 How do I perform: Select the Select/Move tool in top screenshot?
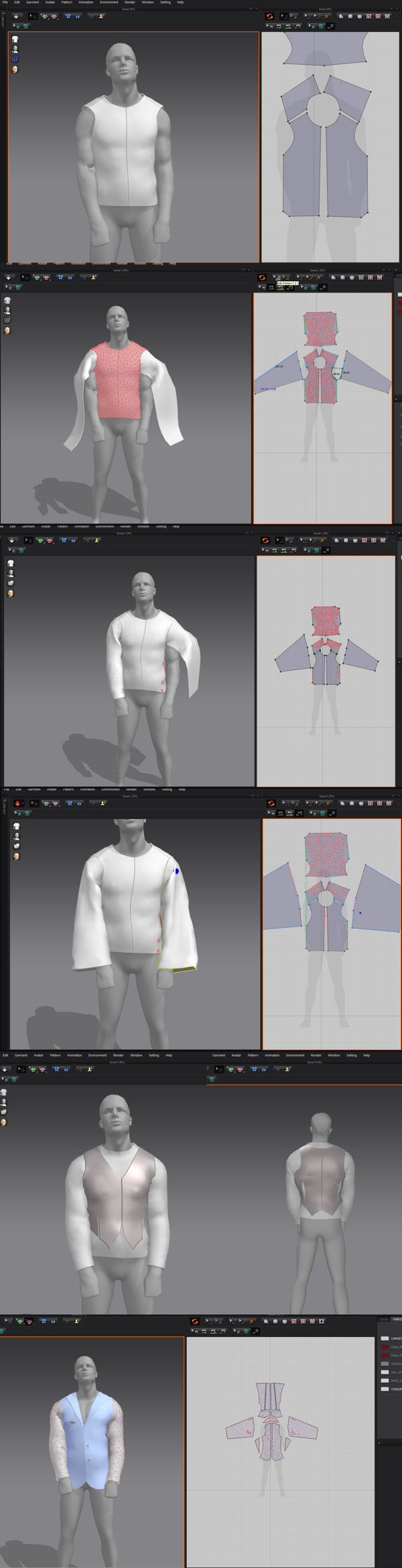coord(32,16)
